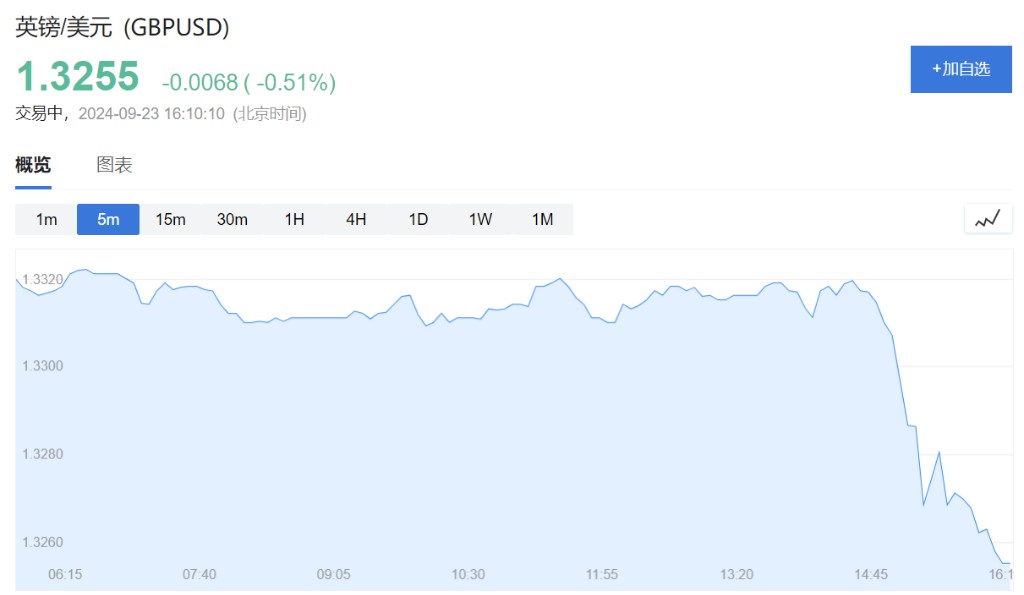Switch chart to 15m interval
Image resolution: width=1024 pixels, height=595 pixels.
point(170,219)
